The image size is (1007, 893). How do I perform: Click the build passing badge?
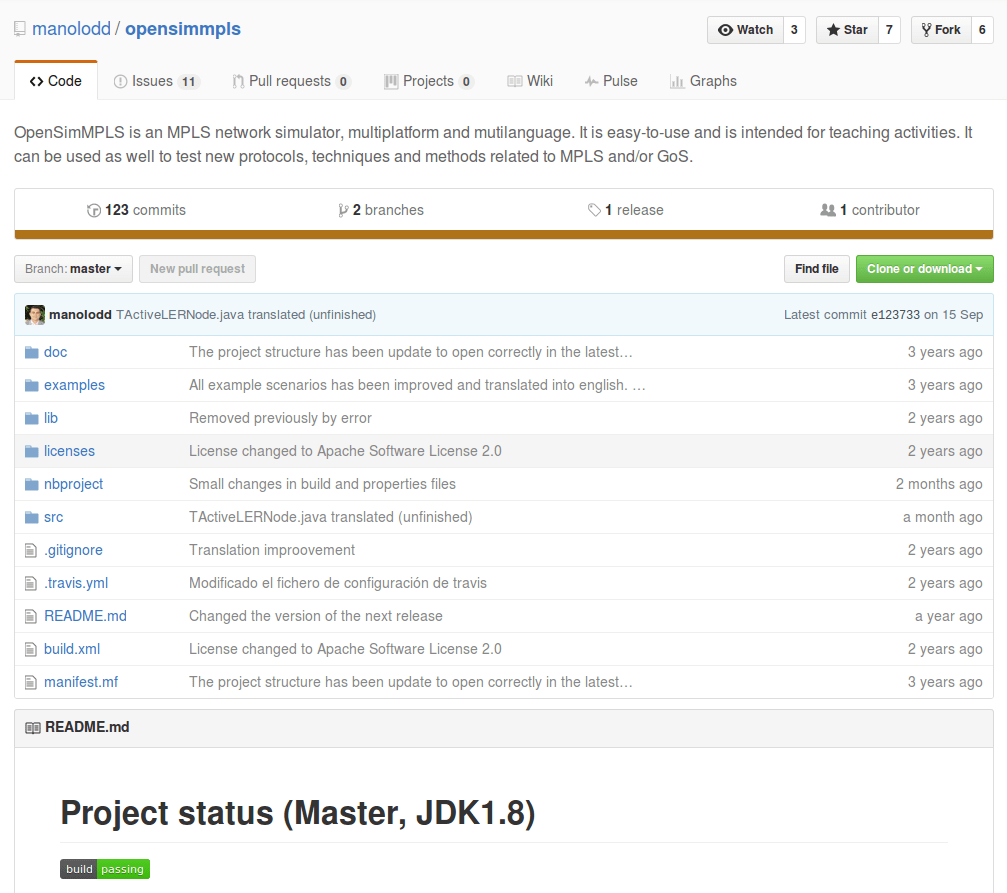105,869
